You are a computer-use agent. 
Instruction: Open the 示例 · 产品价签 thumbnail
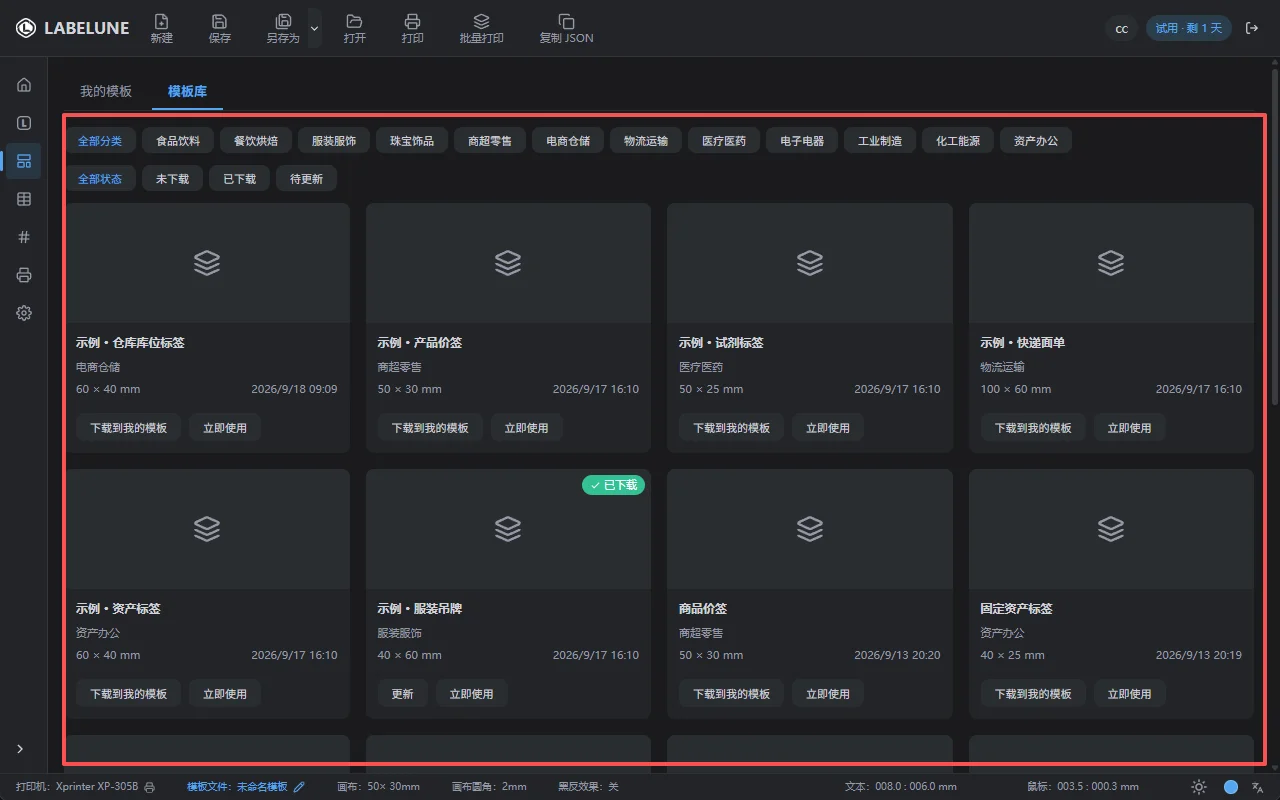(508, 263)
